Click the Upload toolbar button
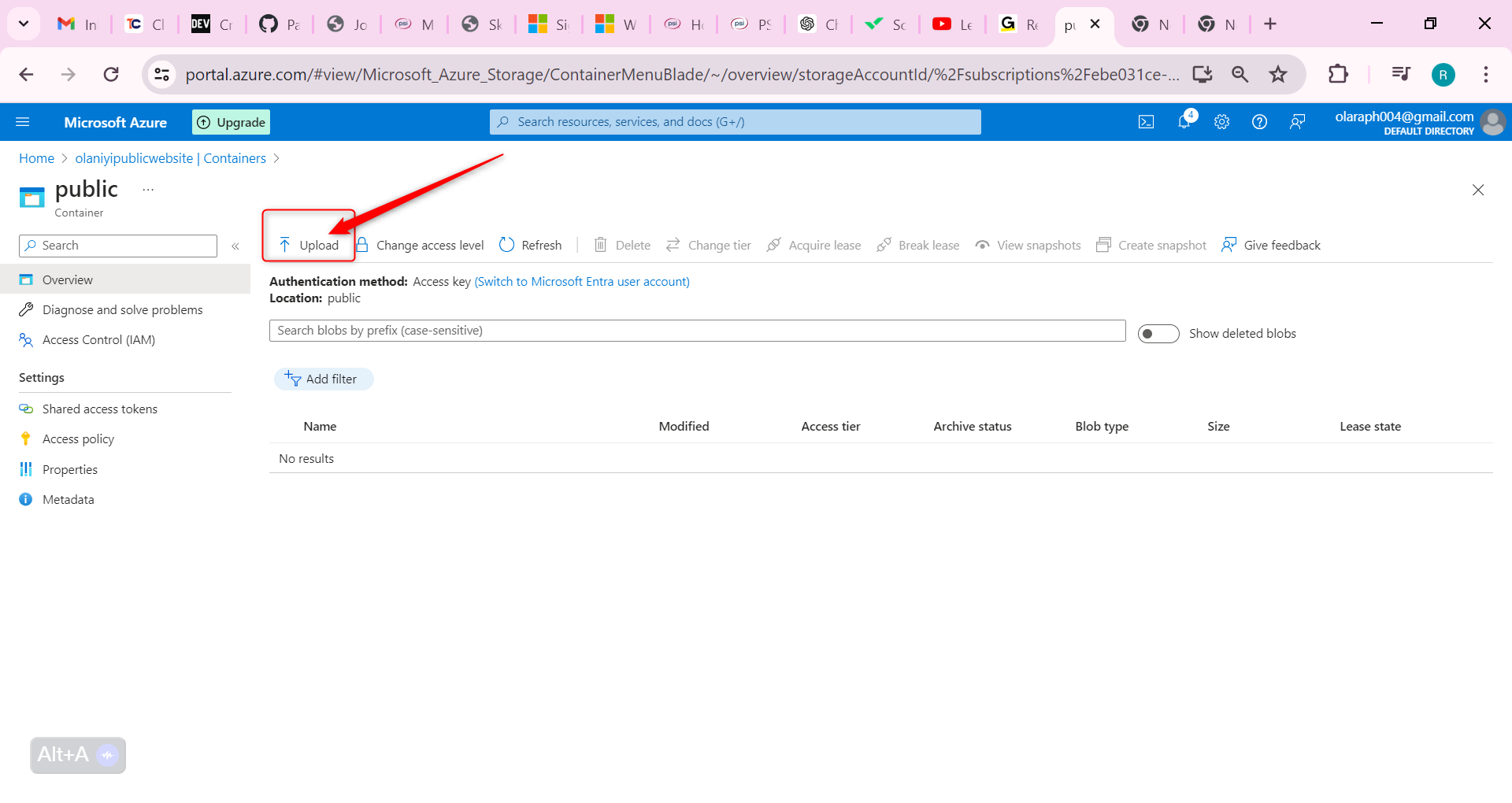Screen dimensions: 1512x803 click(x=309, y=245)
